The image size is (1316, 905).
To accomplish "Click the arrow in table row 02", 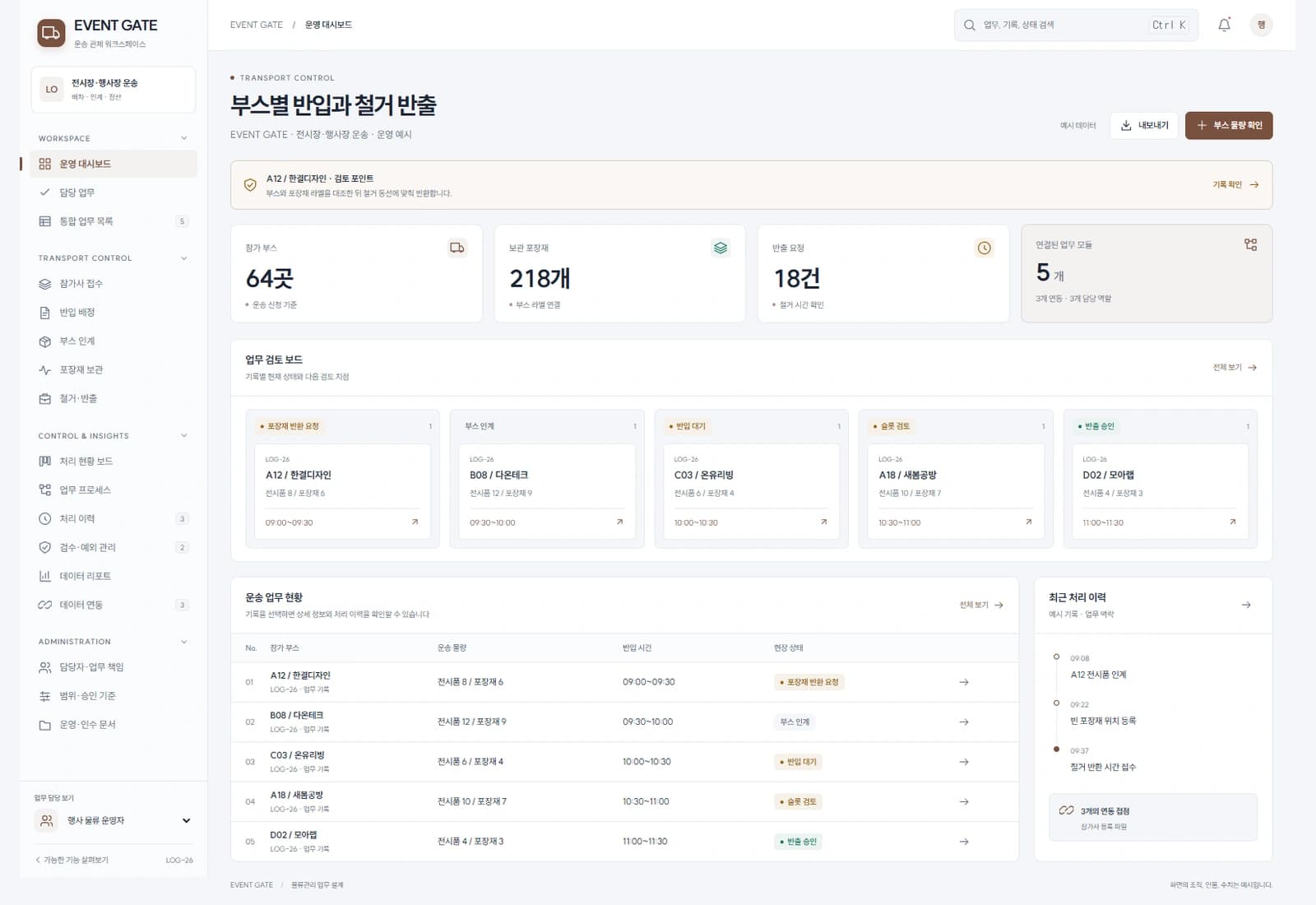I will [x=964, y=722].
